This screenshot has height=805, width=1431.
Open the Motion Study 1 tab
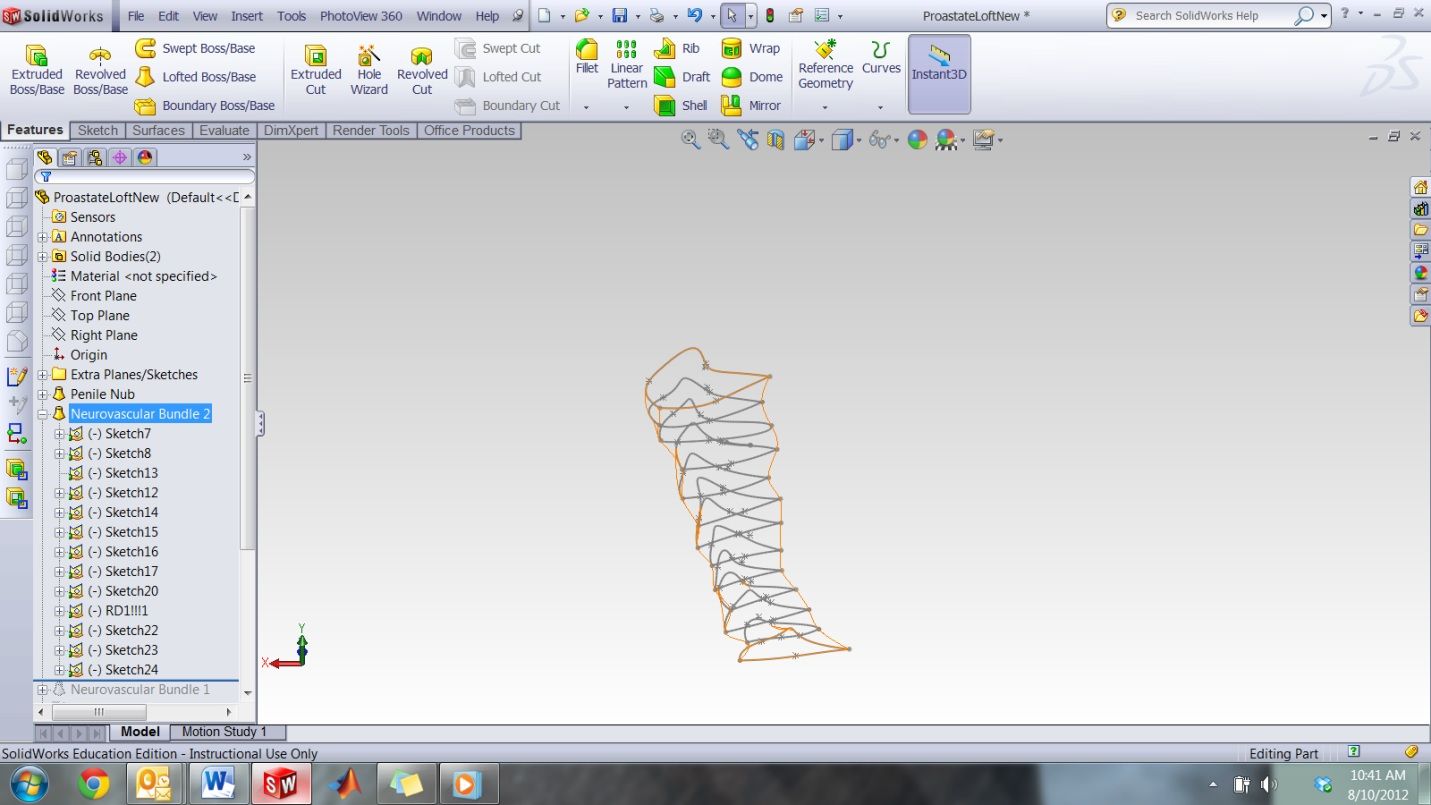[224, 732]
